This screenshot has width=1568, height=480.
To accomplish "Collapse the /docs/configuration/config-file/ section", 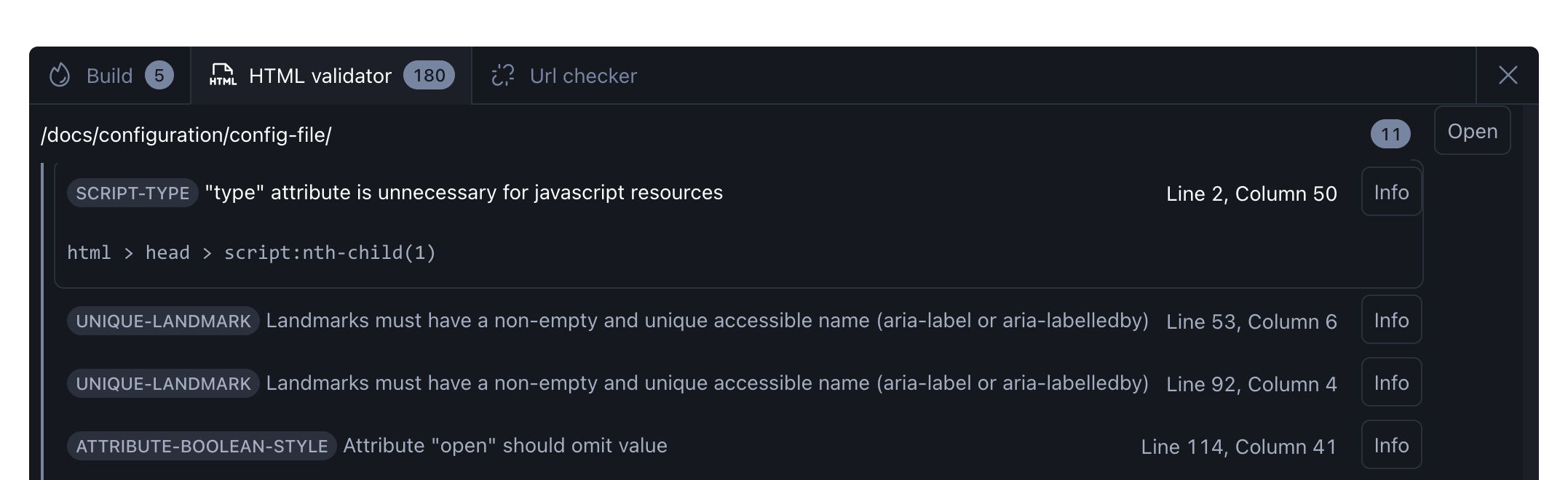I will [x=186, y=135].
